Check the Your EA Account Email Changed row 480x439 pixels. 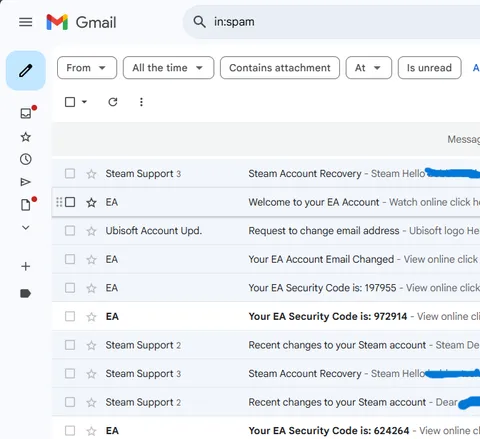click(x=70, y=259)
